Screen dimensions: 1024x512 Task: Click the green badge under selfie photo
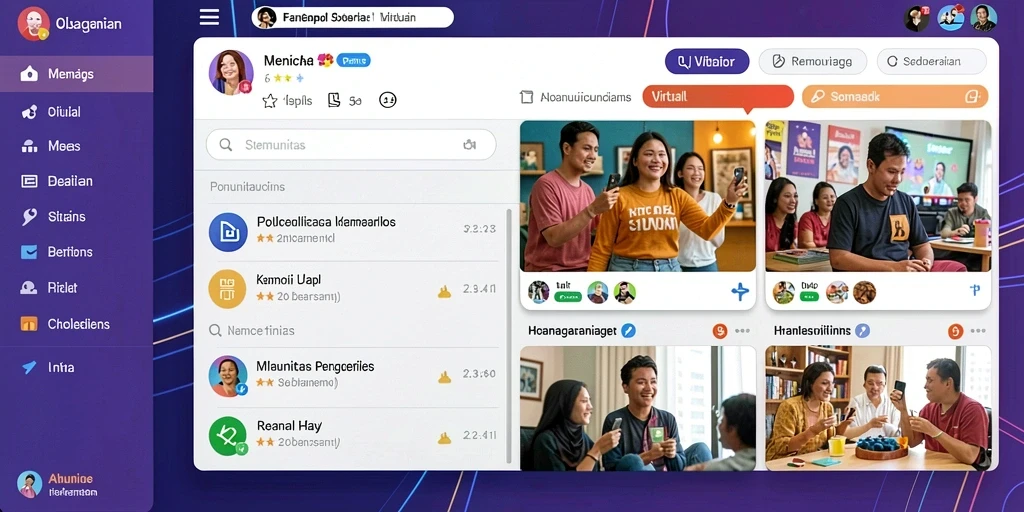pyautogui.click(x=568, y=296)
